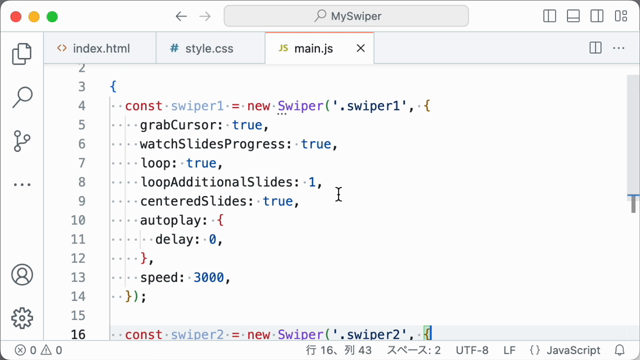Go to line via 行 16、列 43 indicator
The height and width of the screenshot is (360, 640).
coord(339,350)
